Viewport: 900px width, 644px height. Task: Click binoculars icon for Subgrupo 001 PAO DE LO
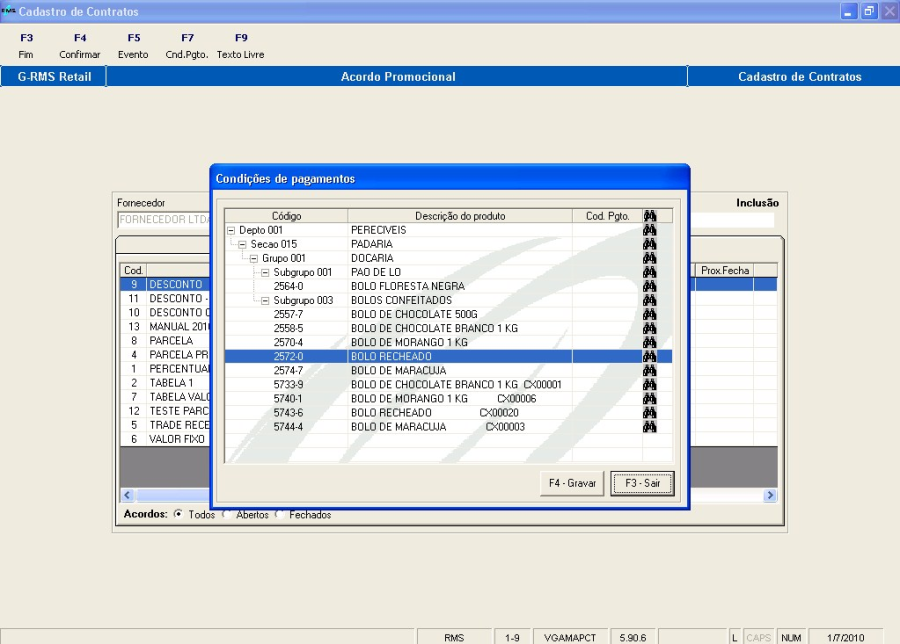click(649, 272)
